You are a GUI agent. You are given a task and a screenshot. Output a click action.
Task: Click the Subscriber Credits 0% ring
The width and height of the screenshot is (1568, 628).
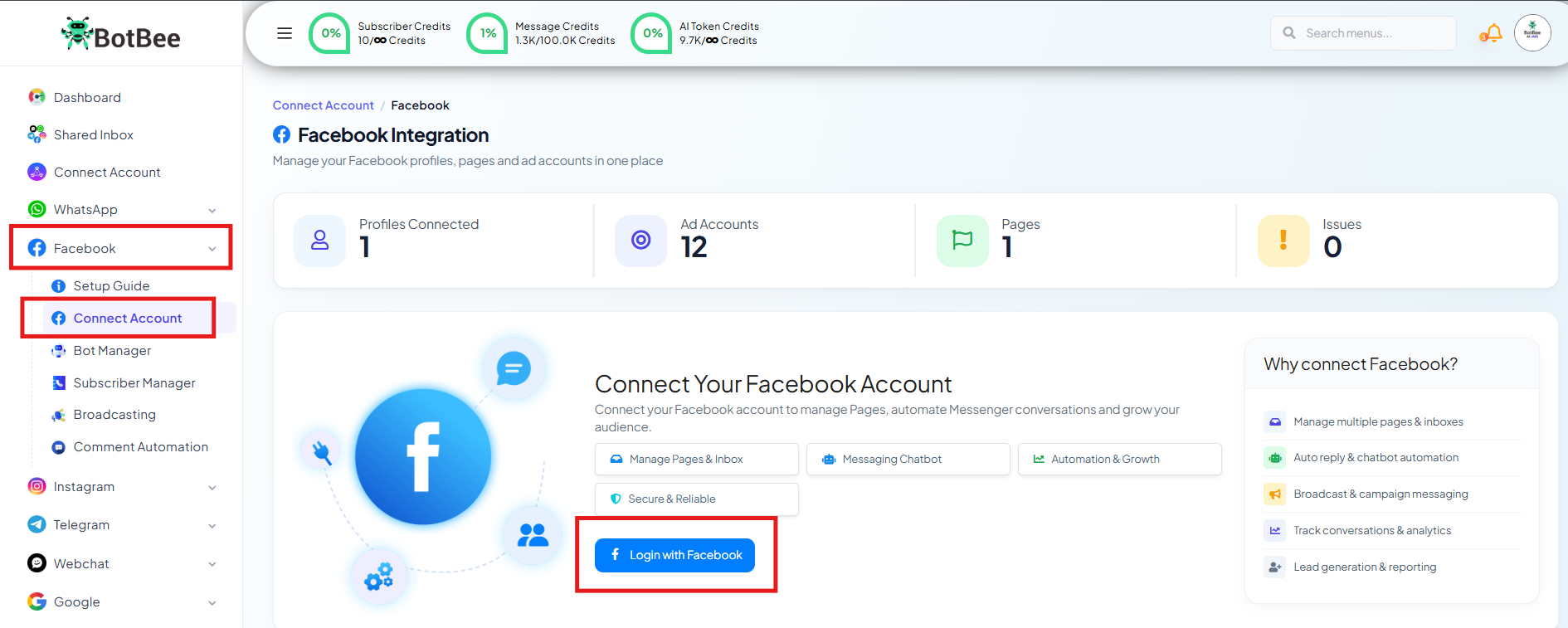[x=330, y=33]
